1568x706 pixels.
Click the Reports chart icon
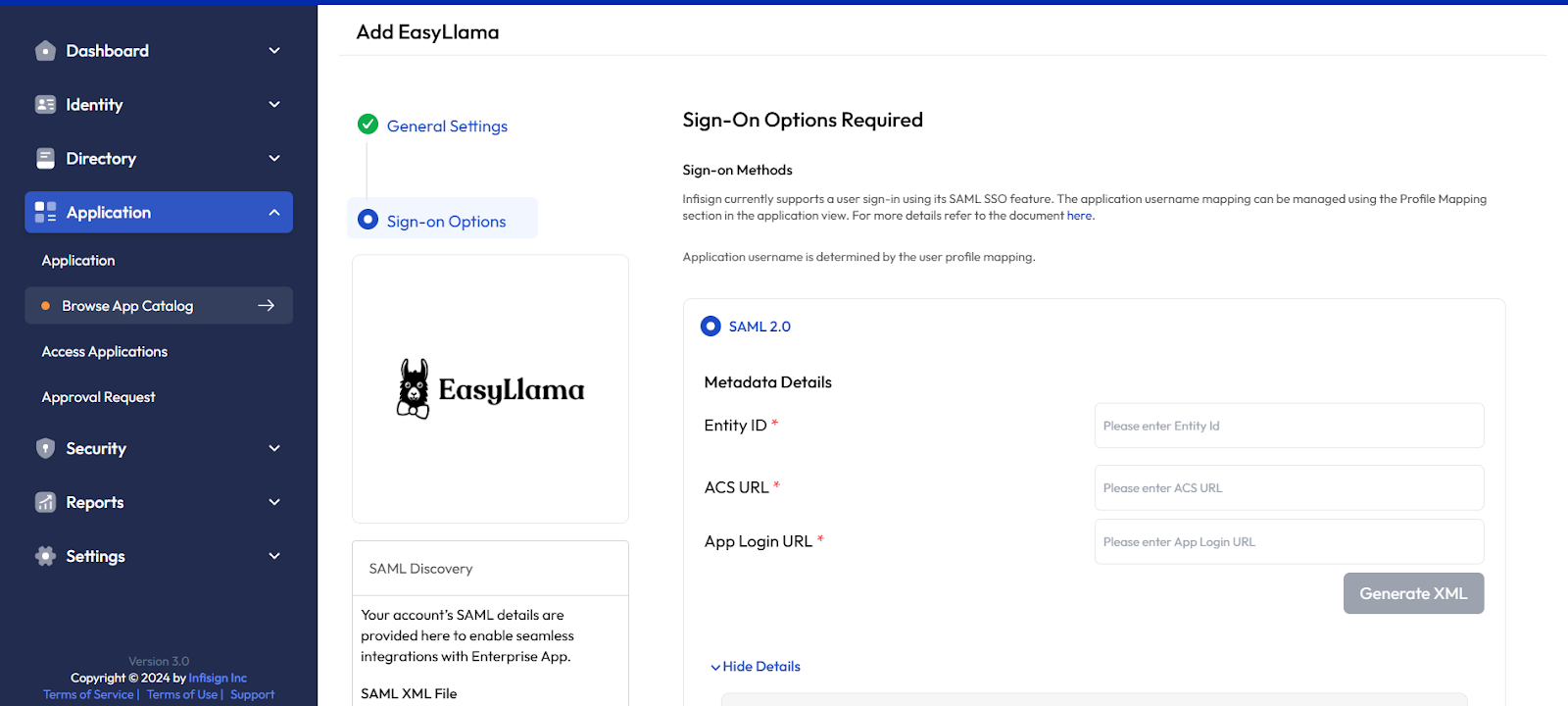[x=45, y=502]
